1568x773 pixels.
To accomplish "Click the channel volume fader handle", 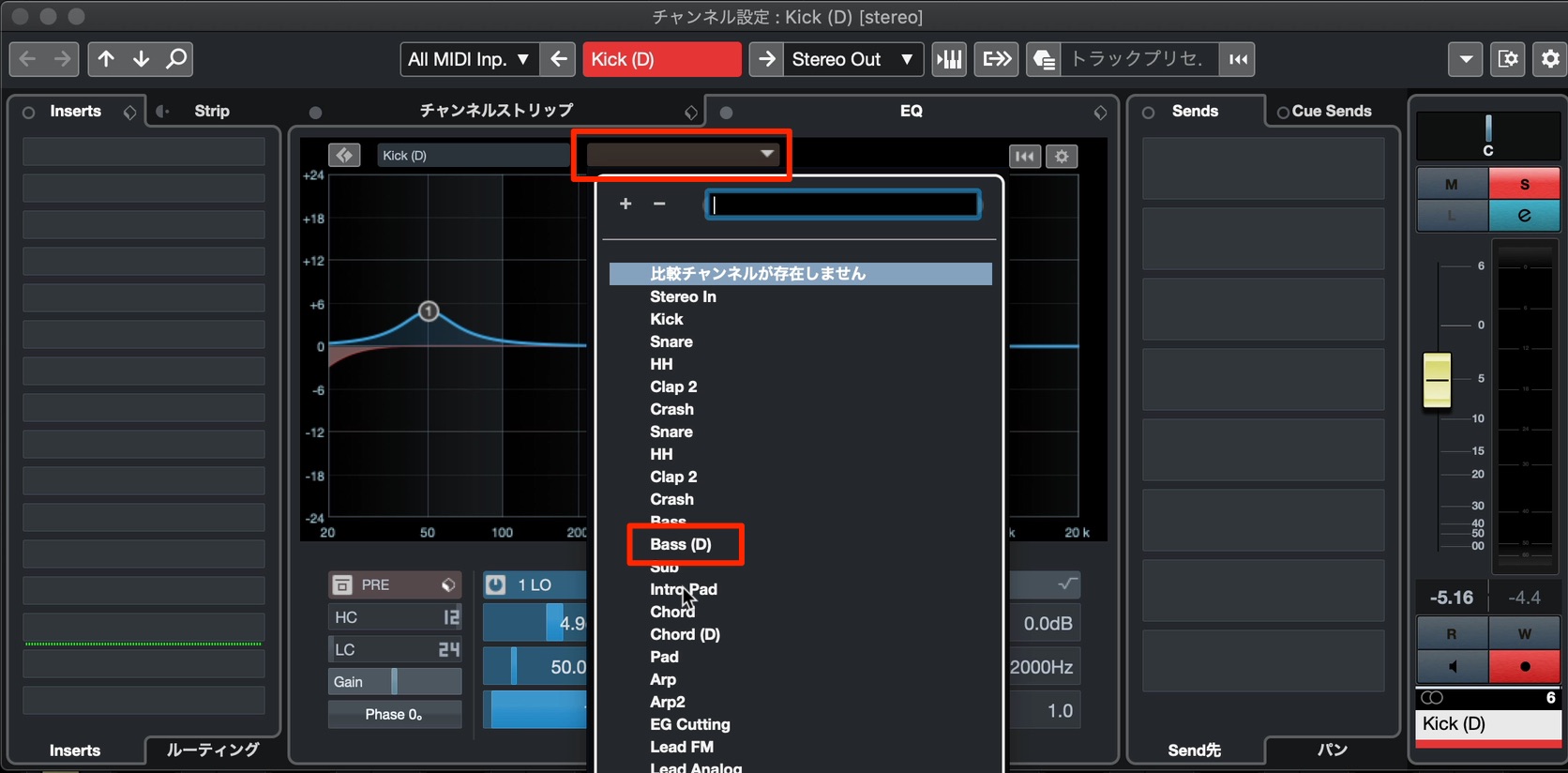I will (1437, 380).
